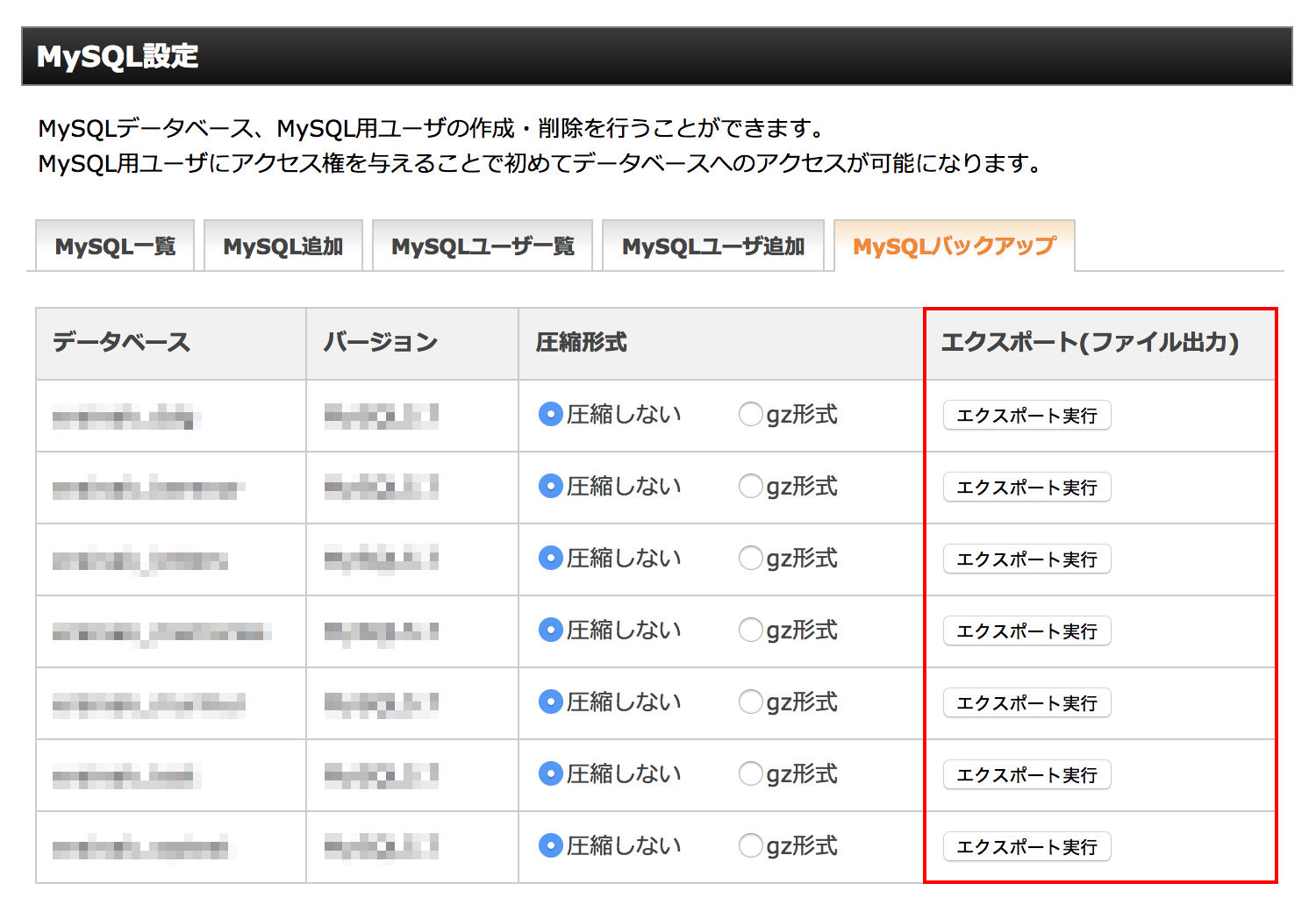Choose gz形式 in the fourth database row
The width and height of the screenshot is (1316, 912).
pos(750,630)
